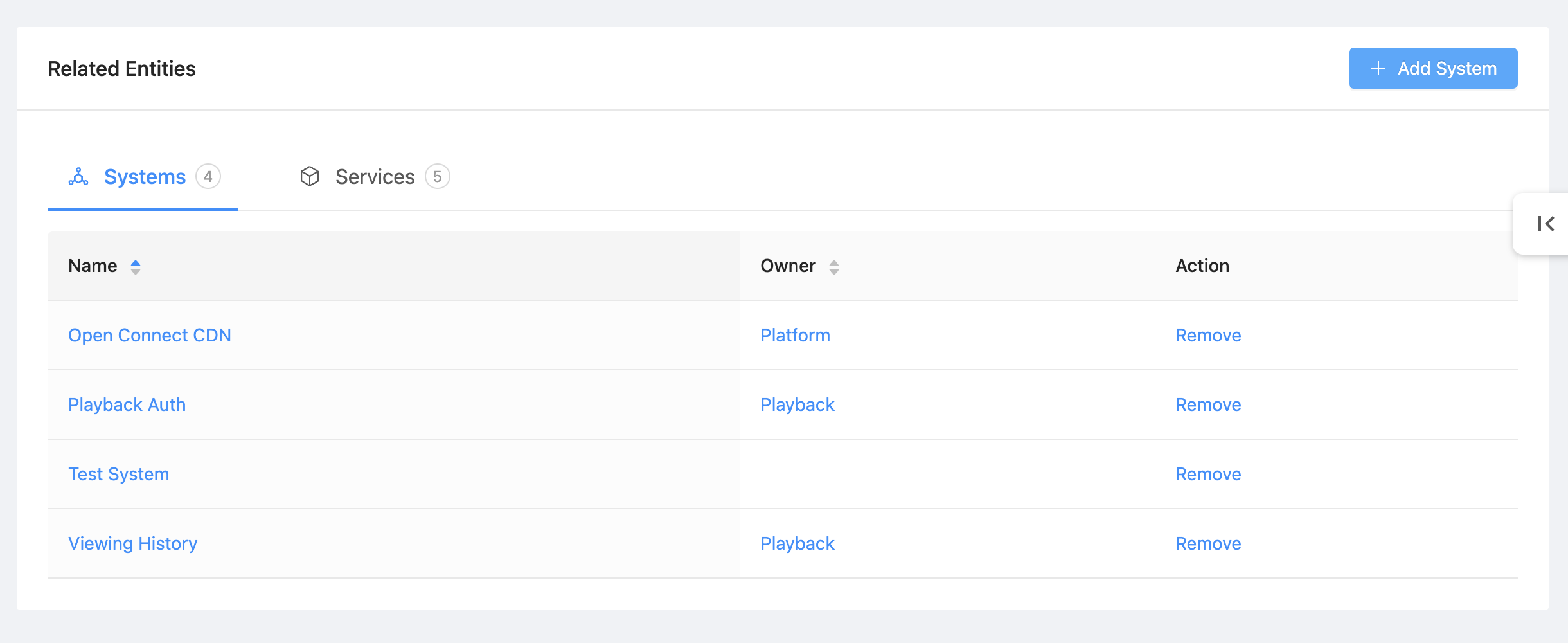Open the Test System link
The image size is (1568, 643).
pyautogui.click(x=119, y=474)
